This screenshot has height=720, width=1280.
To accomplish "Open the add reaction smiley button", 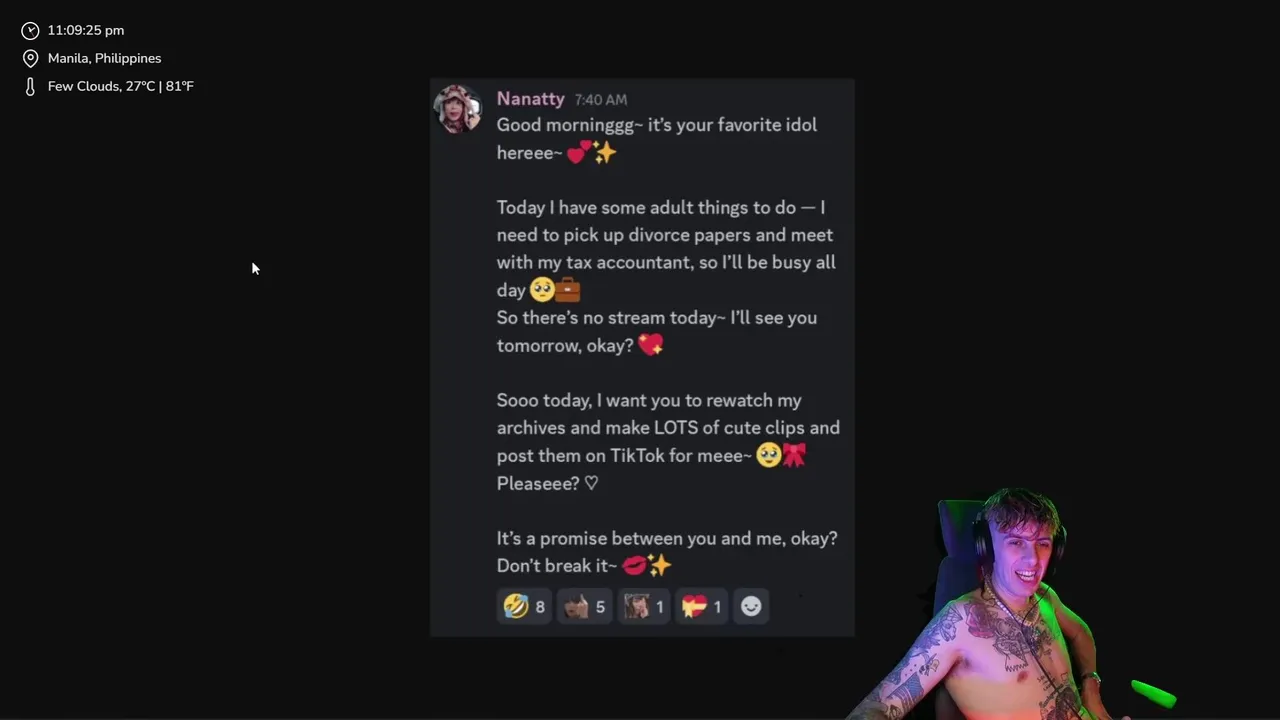I will pos(751,606).
